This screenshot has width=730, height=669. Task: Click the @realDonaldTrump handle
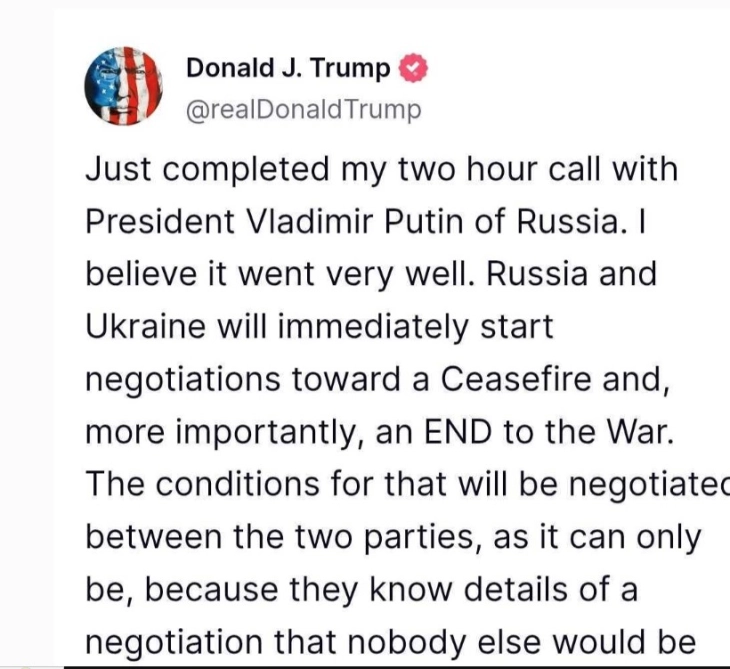(x=304, y=109)
